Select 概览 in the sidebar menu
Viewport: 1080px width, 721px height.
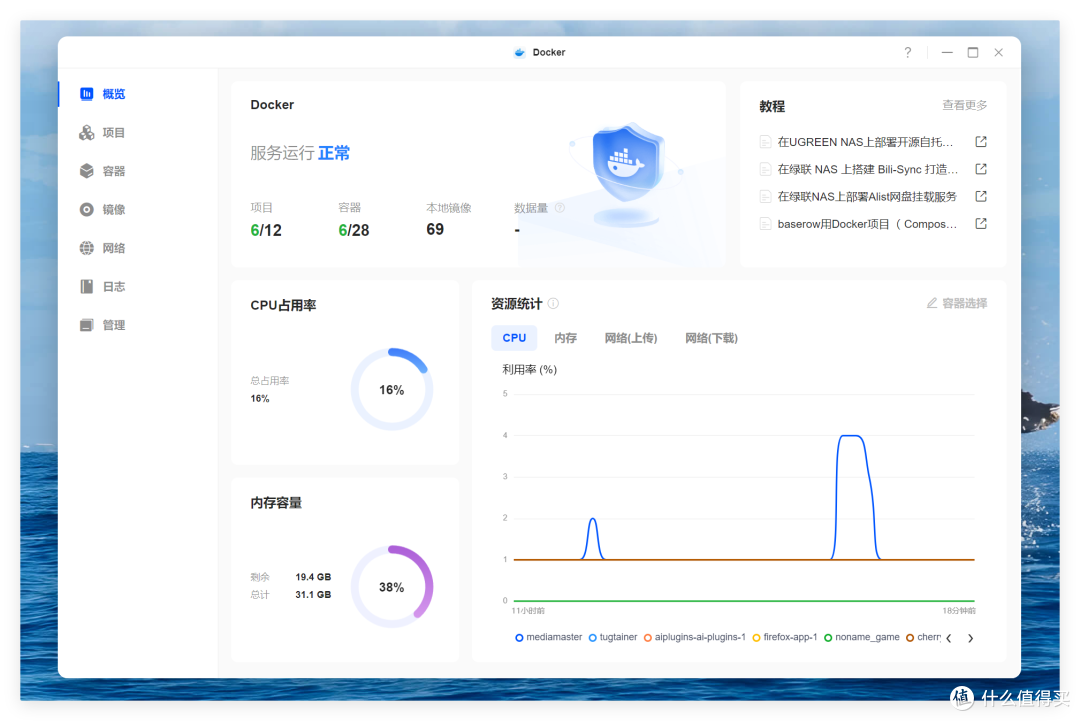[x=114, y=94]
